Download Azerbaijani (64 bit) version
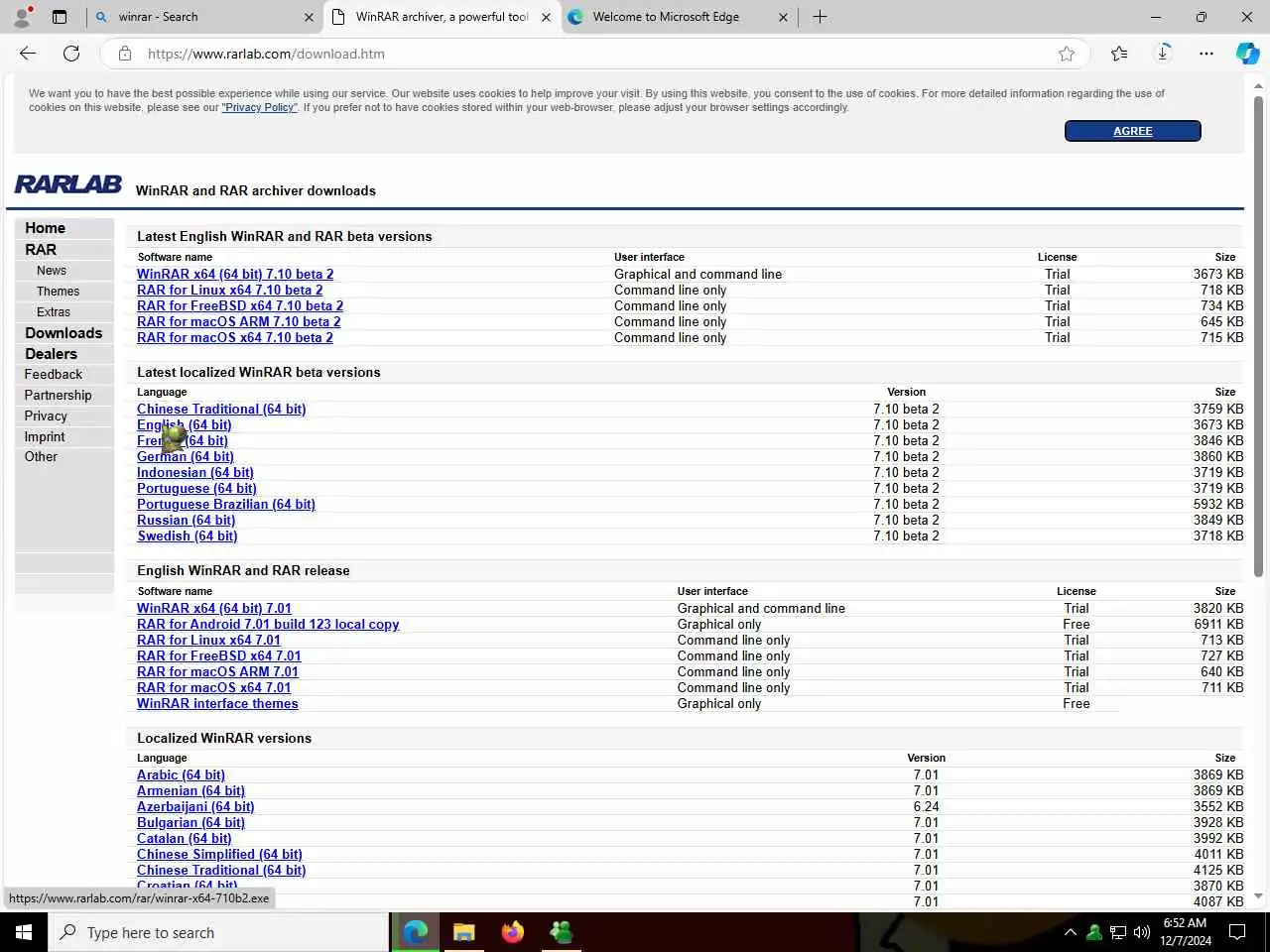The height and width of the screenshot is (952, 1270). click(x=195, y=806)
